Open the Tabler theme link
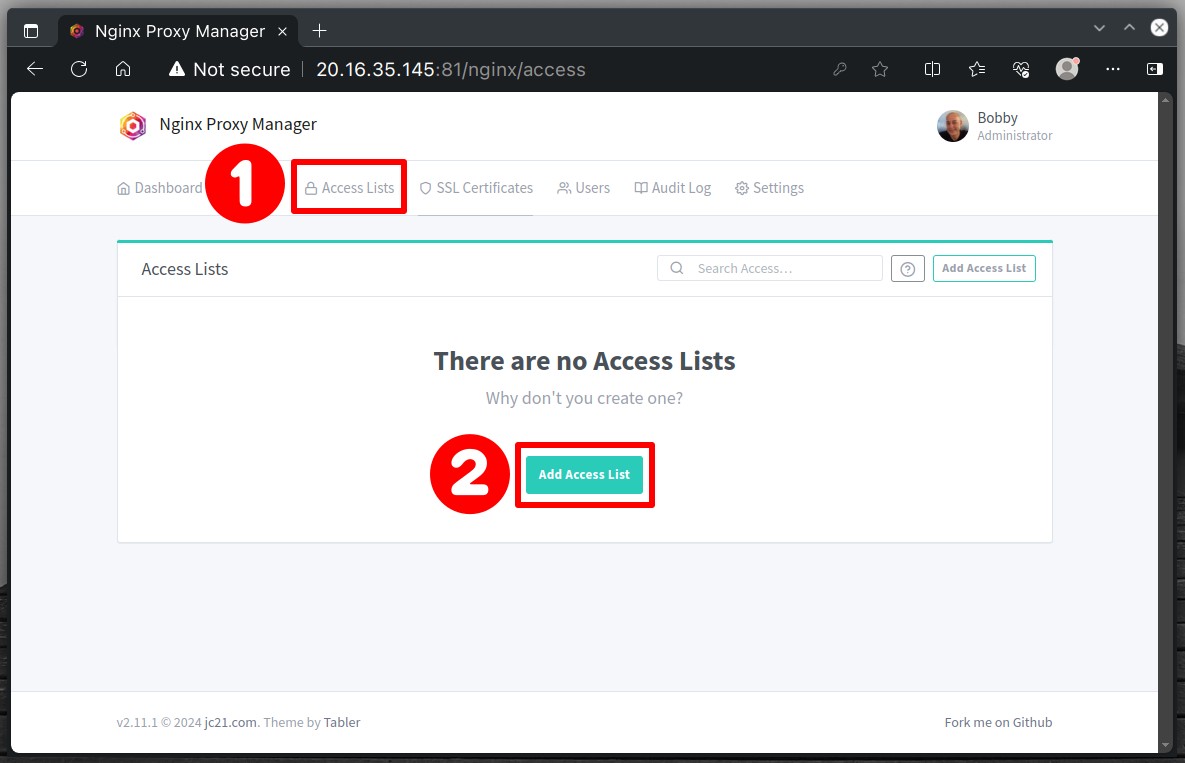The height and width of the screenshot is (763, 1185). [x=342, y=722]
